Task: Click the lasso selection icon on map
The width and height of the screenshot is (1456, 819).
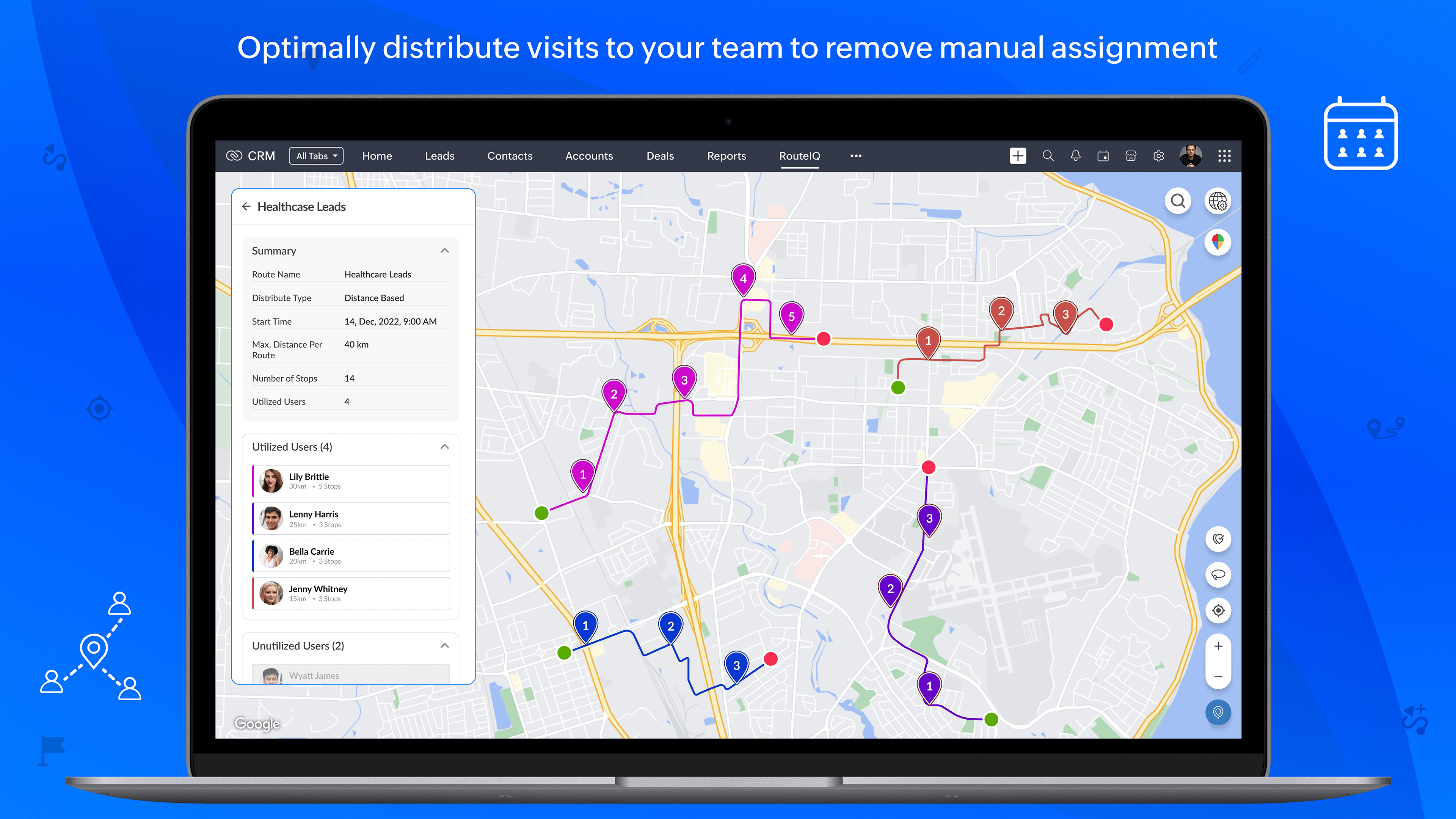Action: tap(1218, 574)
